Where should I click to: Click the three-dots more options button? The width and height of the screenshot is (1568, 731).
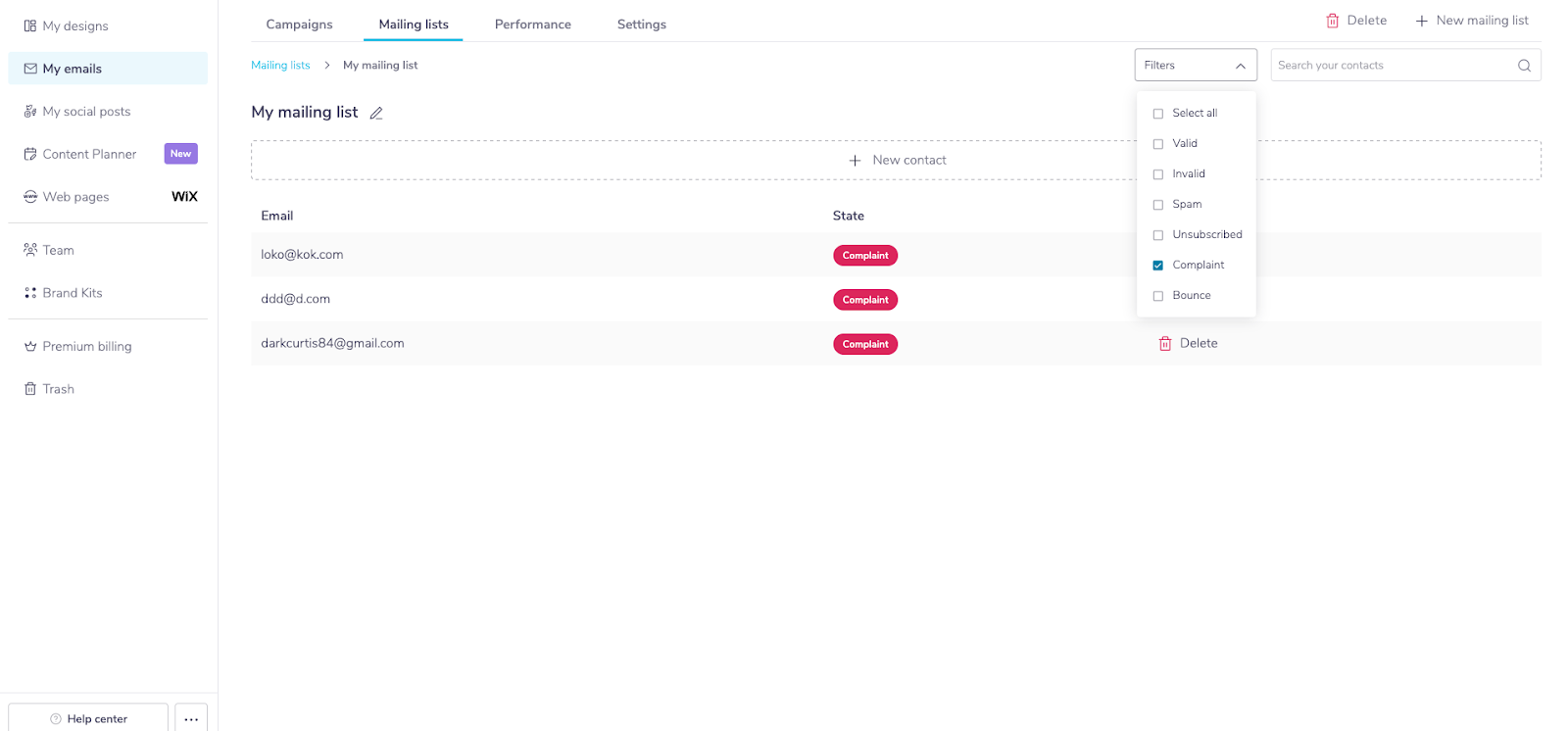191,718
